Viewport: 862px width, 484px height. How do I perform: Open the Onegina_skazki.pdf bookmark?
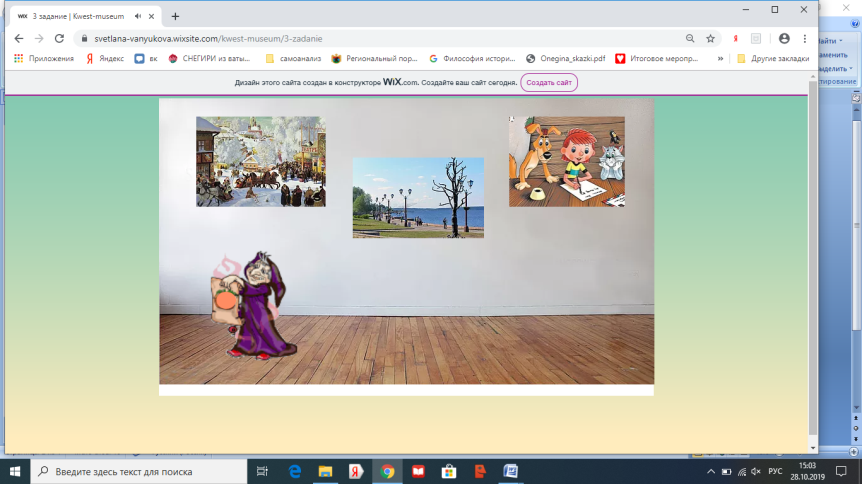tap(566, 58)
